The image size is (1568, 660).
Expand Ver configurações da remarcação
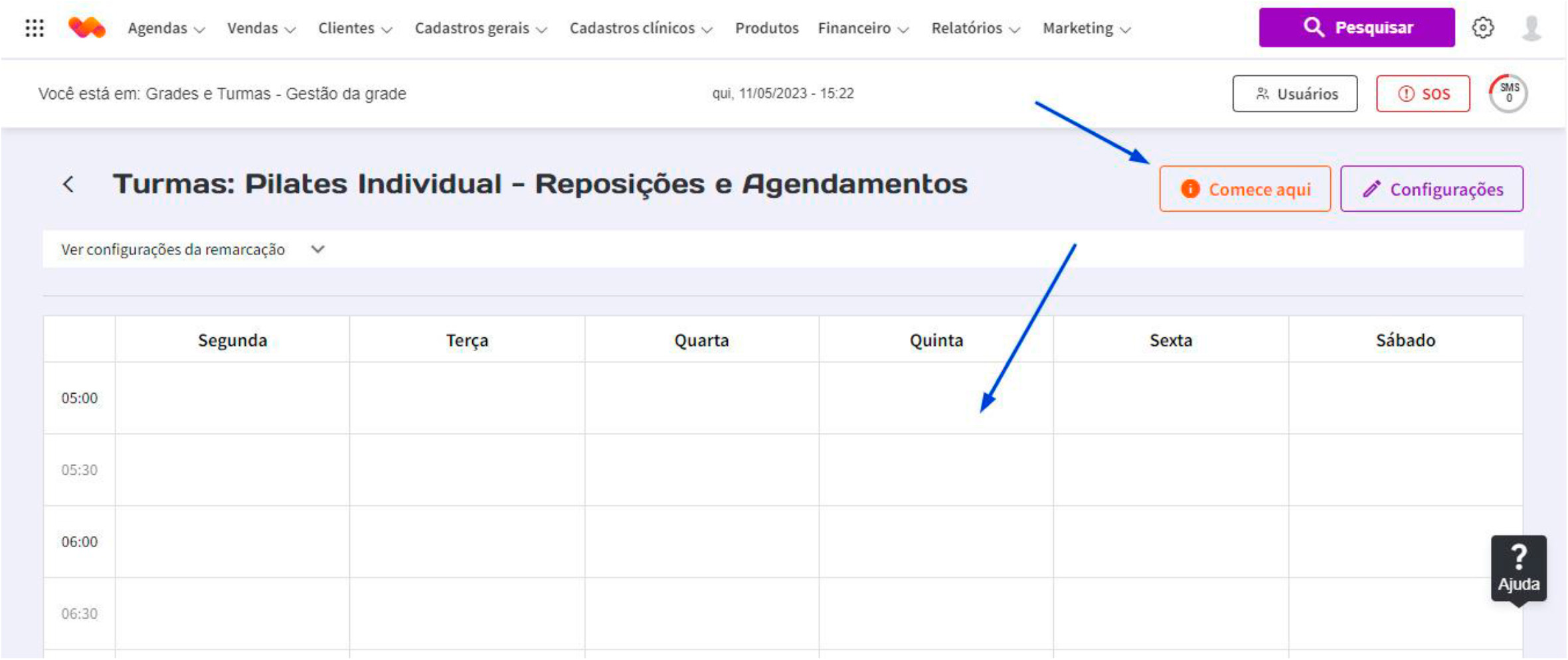coord(193,250)
